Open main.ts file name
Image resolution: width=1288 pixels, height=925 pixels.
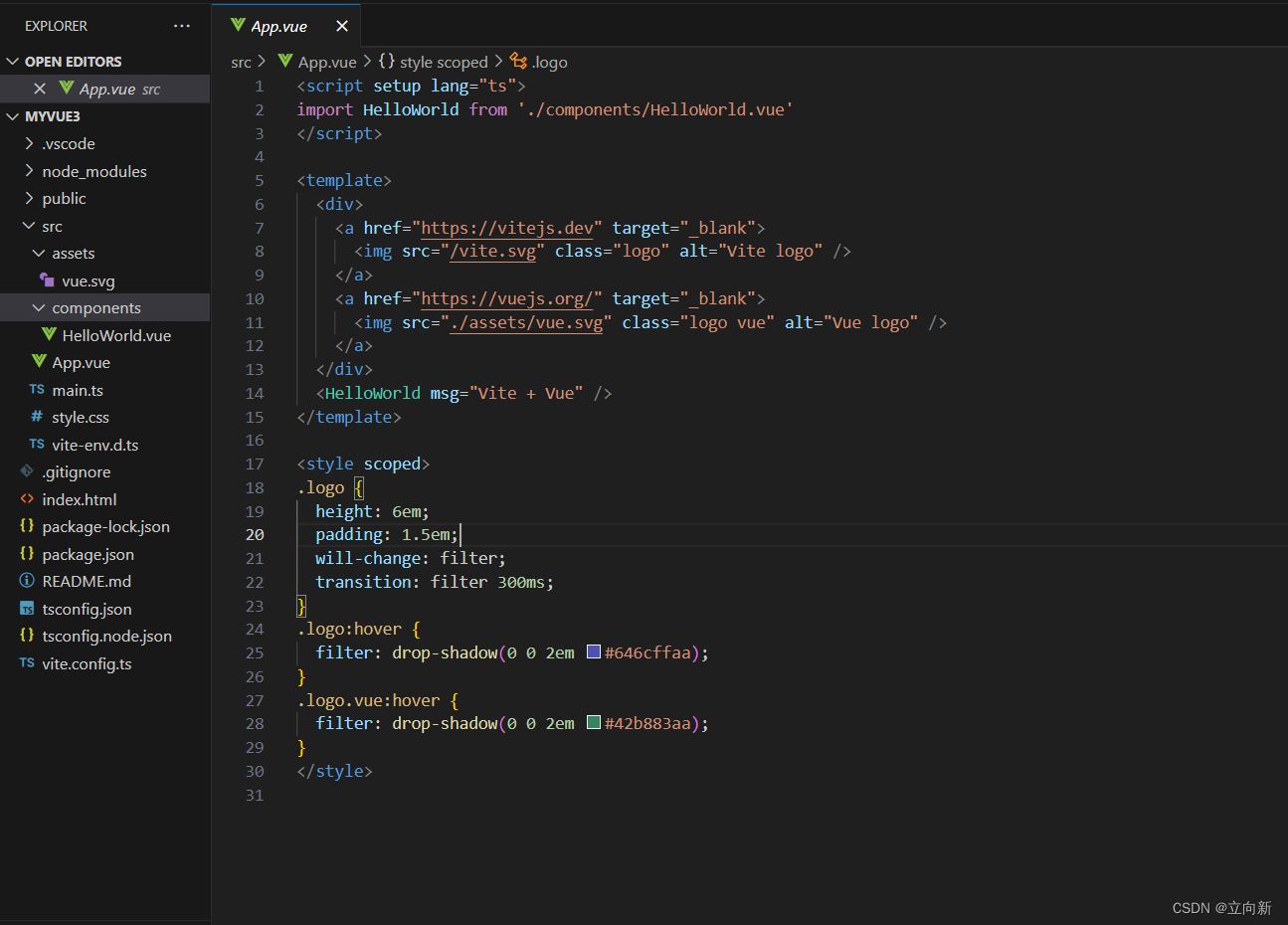(78, 391)
